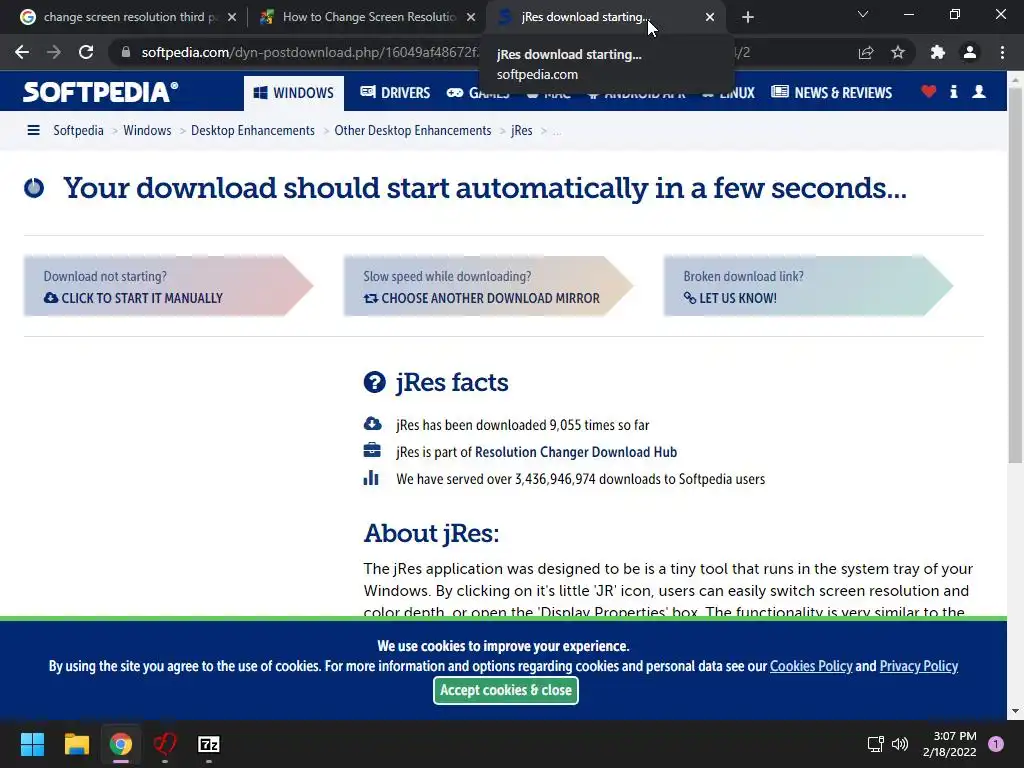1024x768 pixels.
Task: Click the 'About jRes:' heading
Action: 431,534
